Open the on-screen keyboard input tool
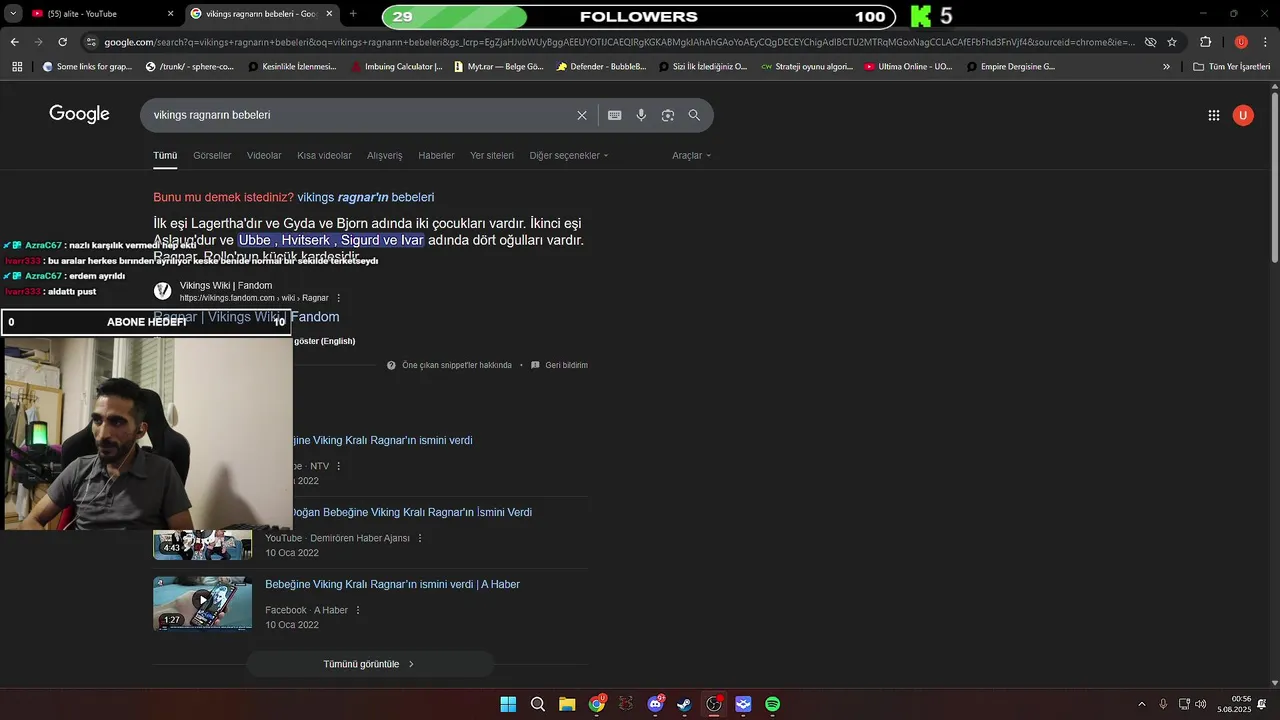 pyautogui.click(x=615, y=115)
